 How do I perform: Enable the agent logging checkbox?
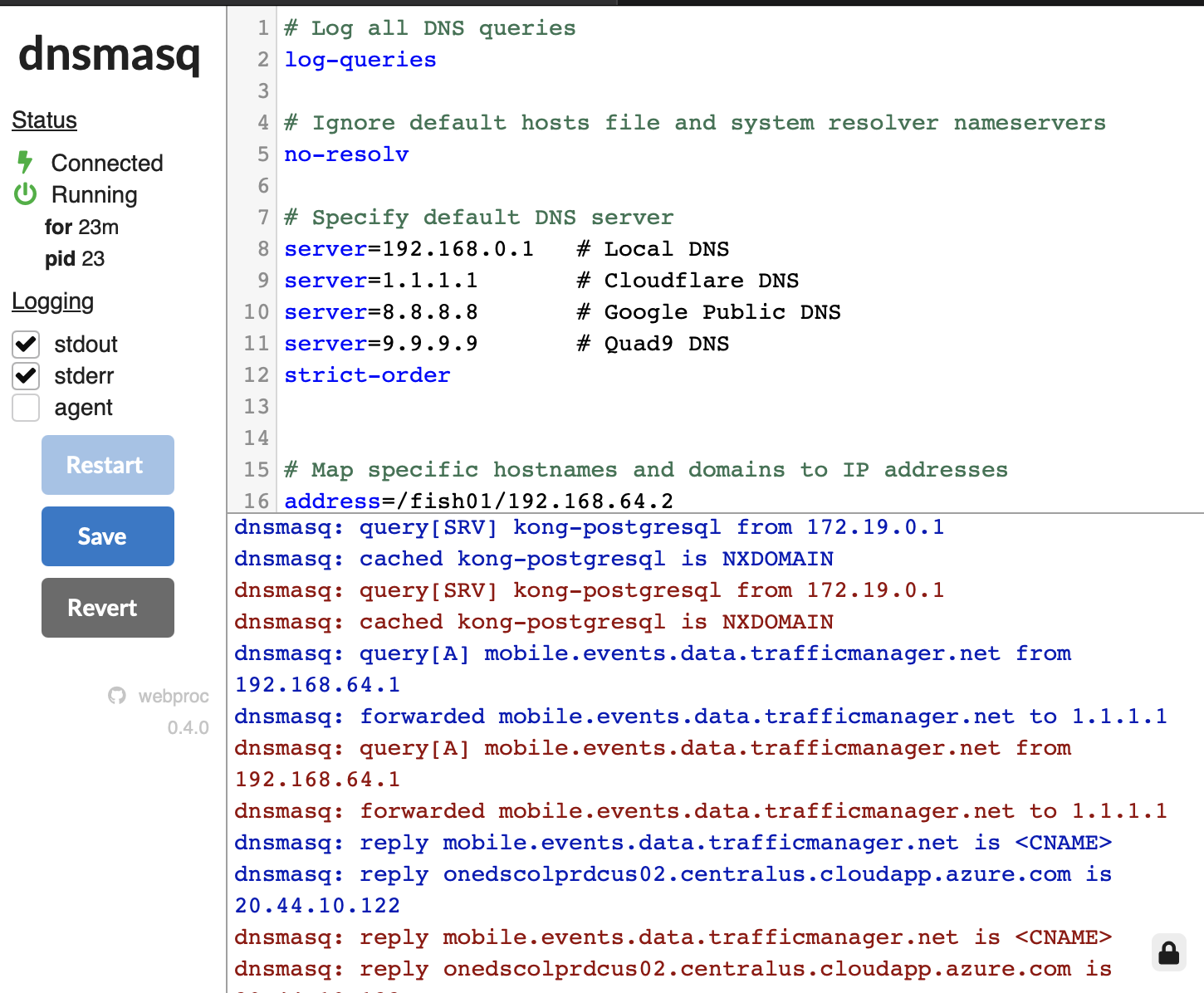pyautogui.click(x=26, y=408)
